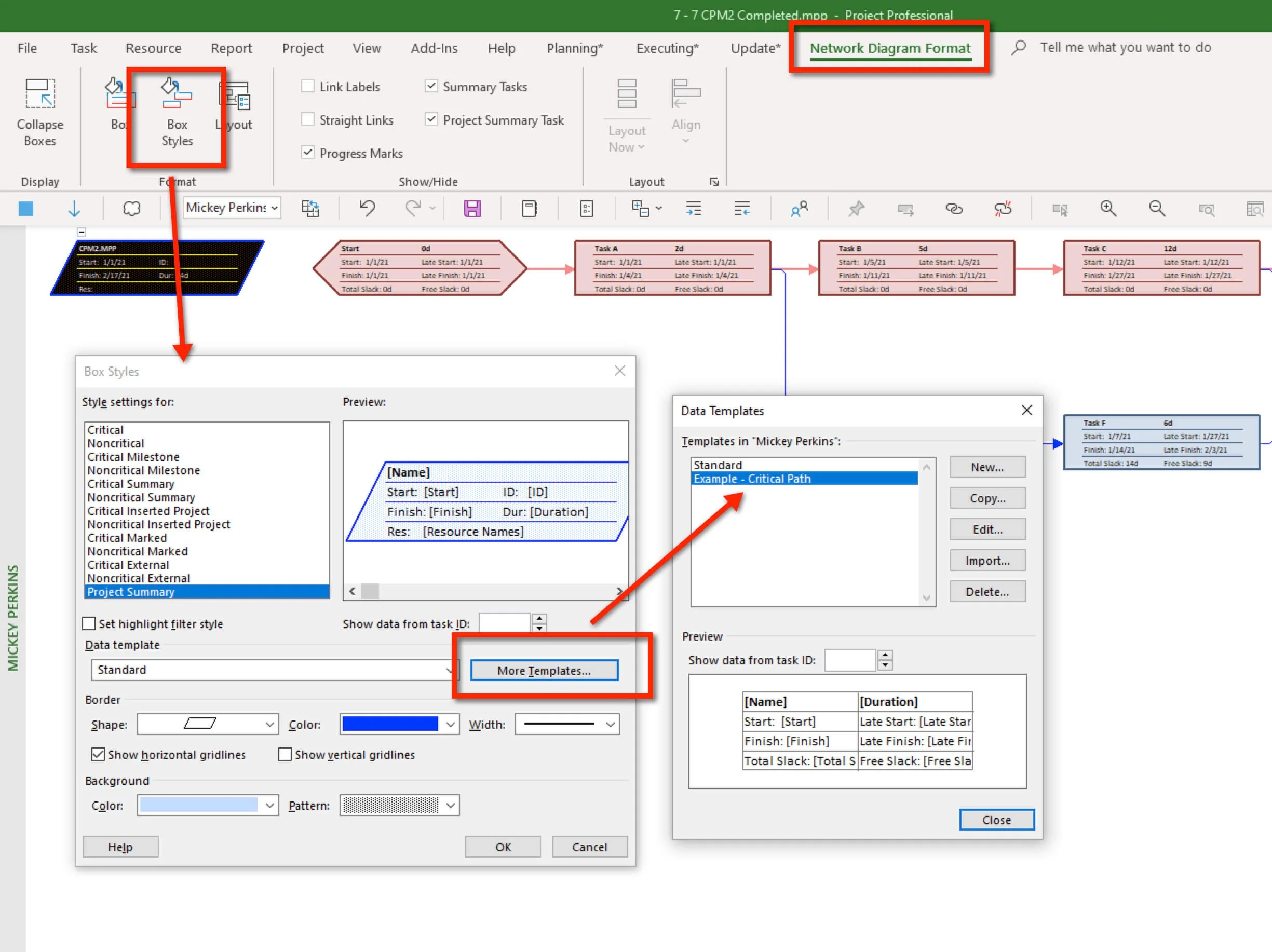Click the Layout icon in Format group
This screenshot has width=1272, height=952.
pos(235,96)
